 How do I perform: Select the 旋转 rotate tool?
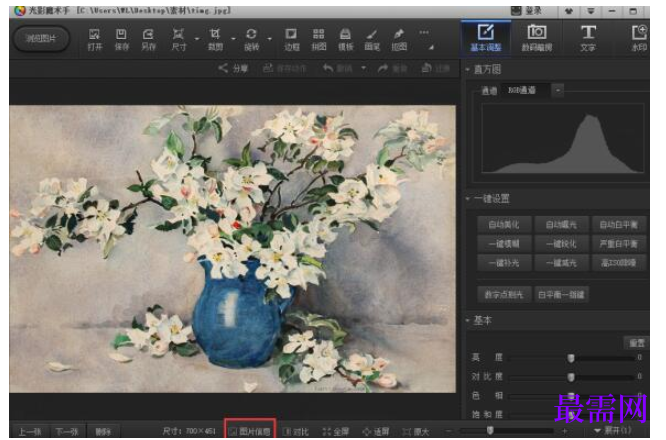tap(251, 40)
